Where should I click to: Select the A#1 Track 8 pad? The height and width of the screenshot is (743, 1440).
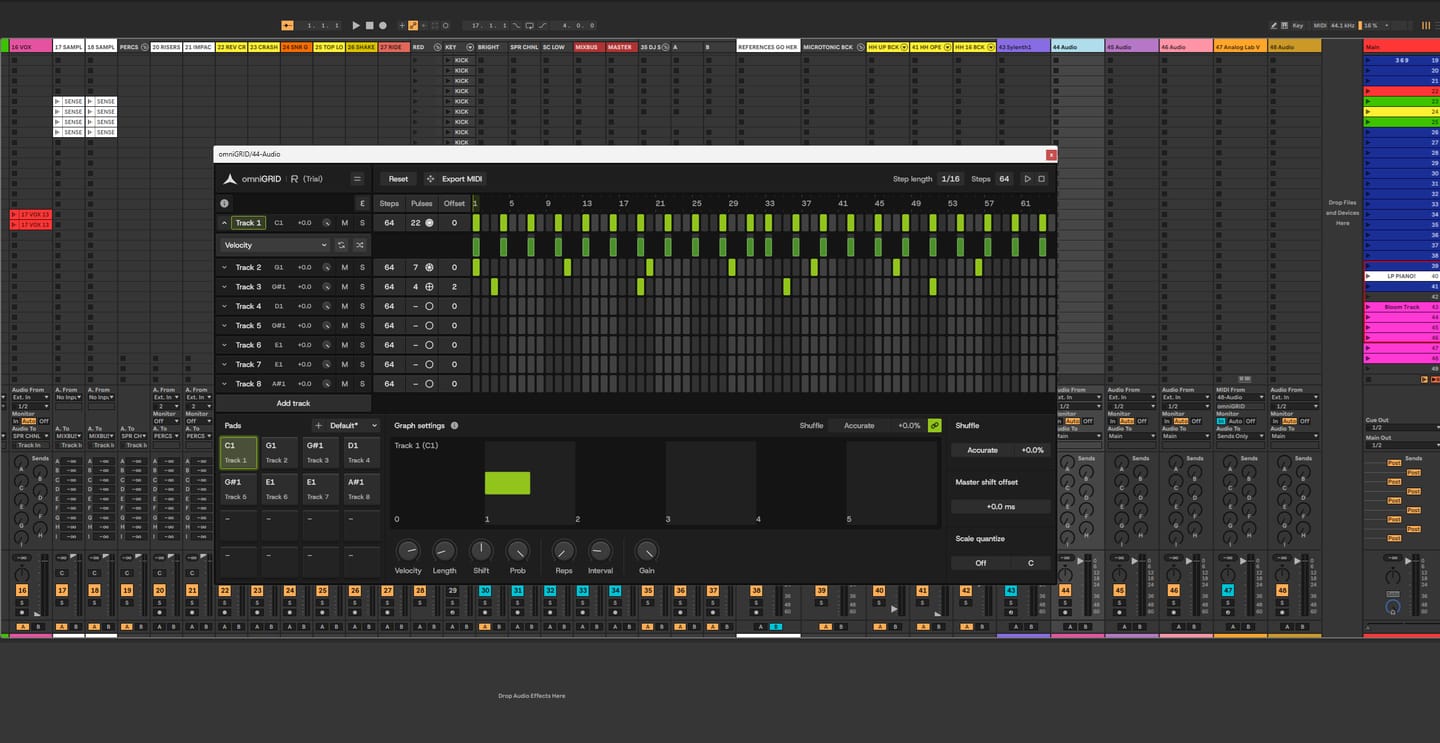(361, 489)
